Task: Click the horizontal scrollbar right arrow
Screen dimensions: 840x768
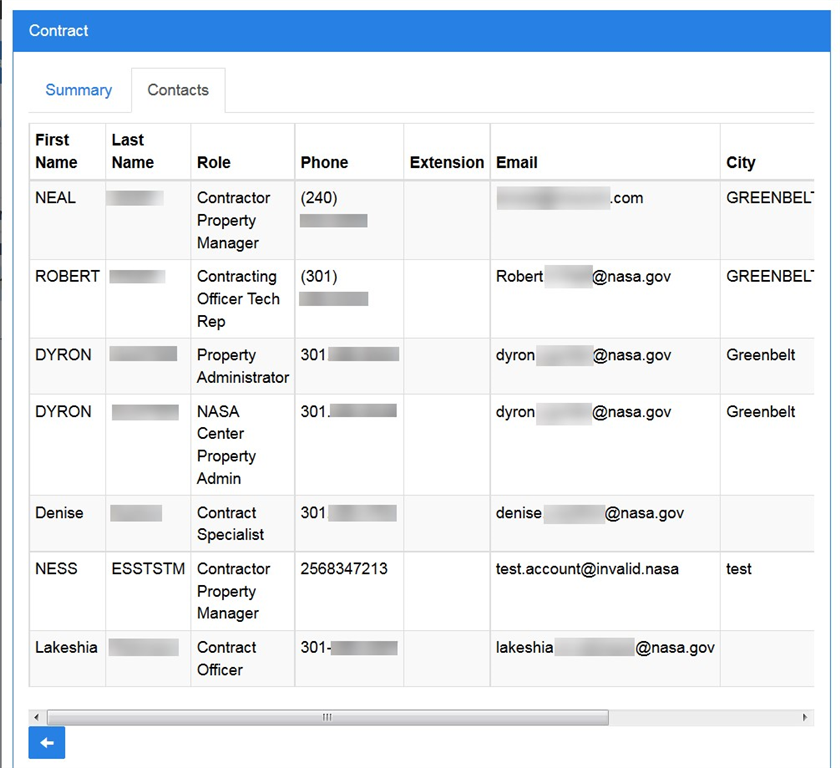Action: click(806, 718)
